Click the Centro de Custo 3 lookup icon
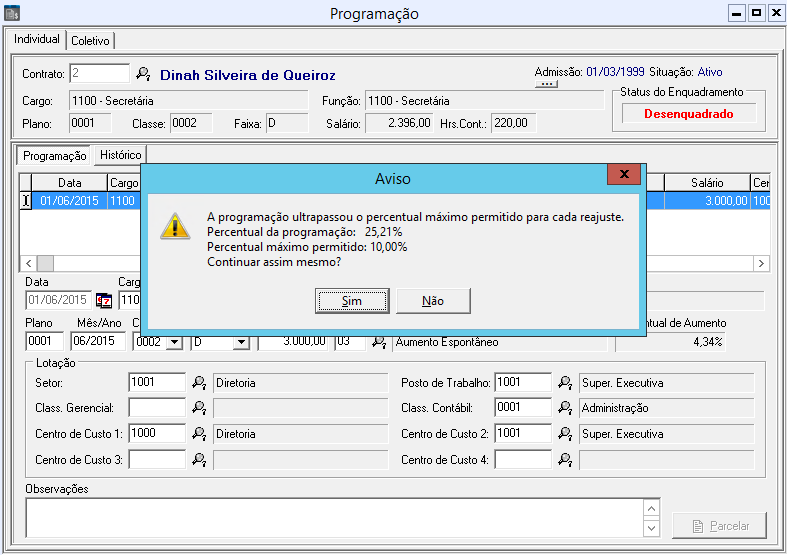This screenshot has width=787, height=555. pyautogui.click(x=199, y=460)
